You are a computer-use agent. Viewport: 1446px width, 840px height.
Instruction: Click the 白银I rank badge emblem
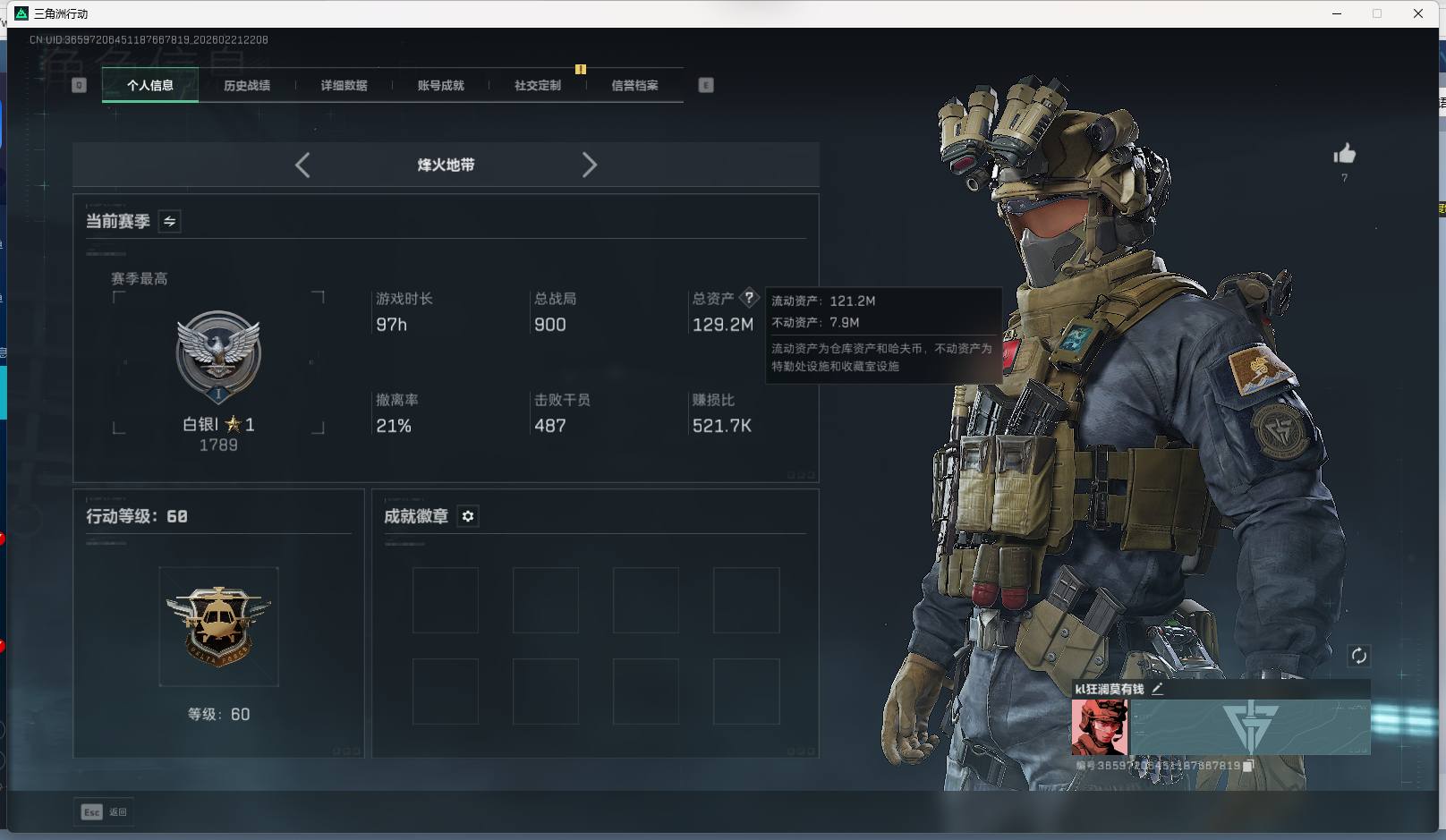pyautogui.click(x=219, y=353)
